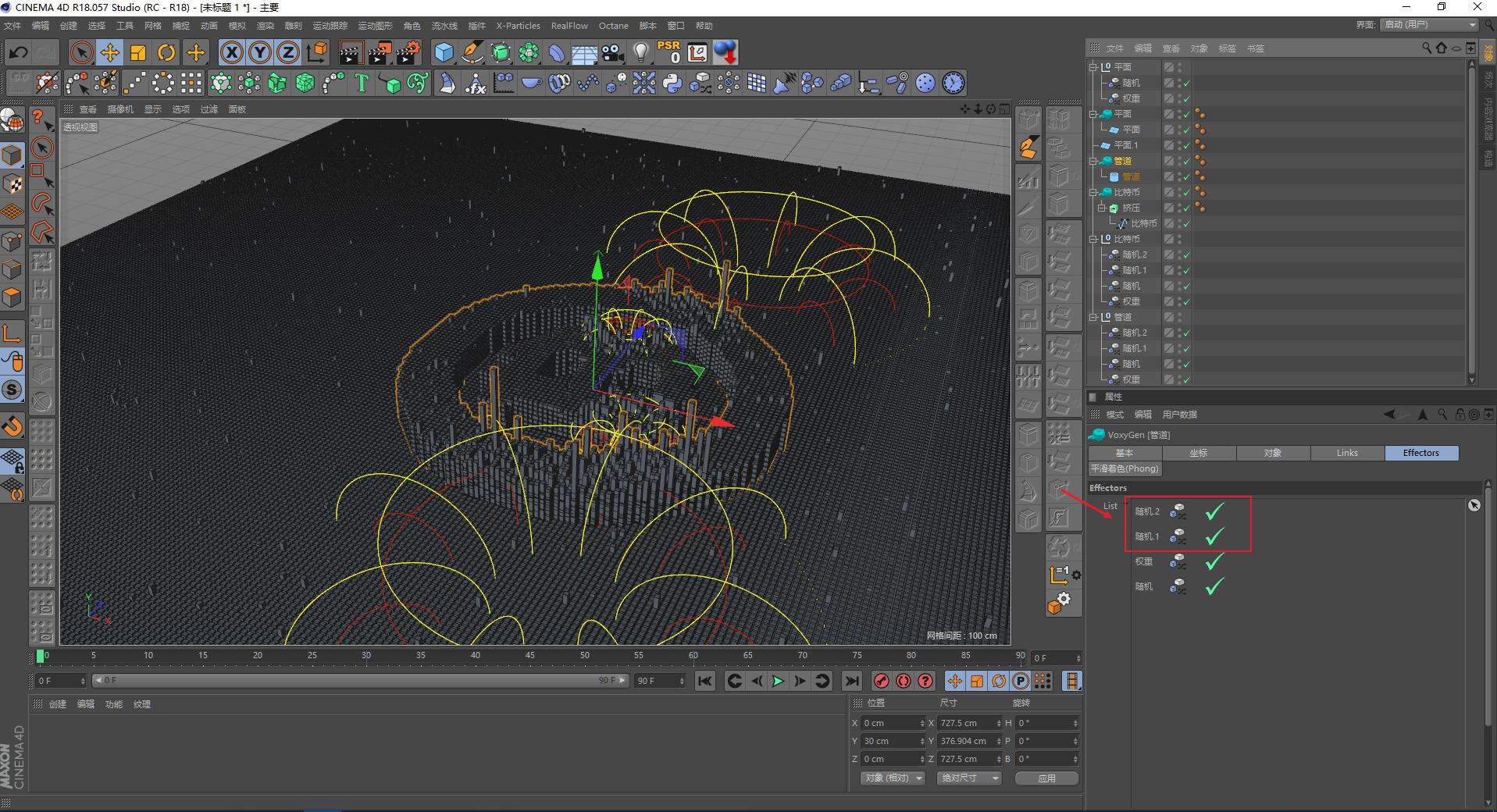Click the Cube primitive icon
1497x812 pixels.
click(x=444, y=53)
